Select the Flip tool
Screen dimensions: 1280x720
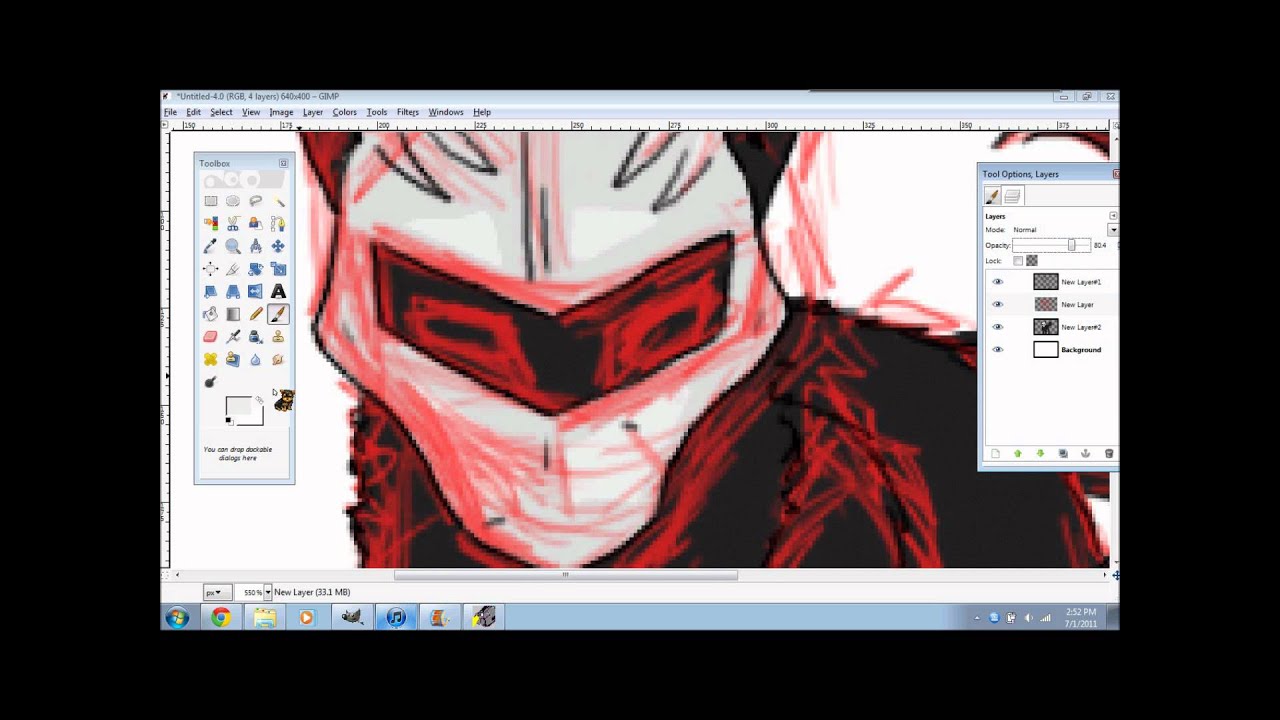coord(256,292)
